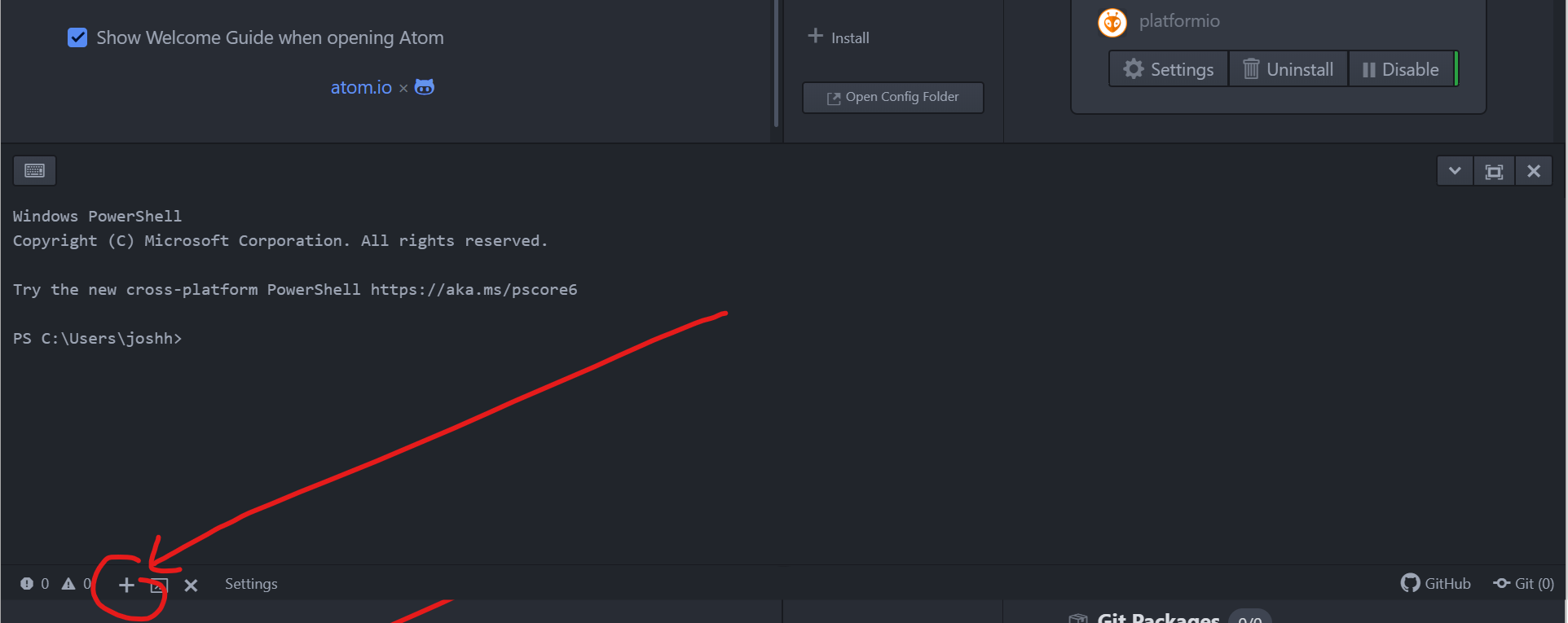Click Settings file label in status bar
1568x623 pixels.
[x=251, y=584]
